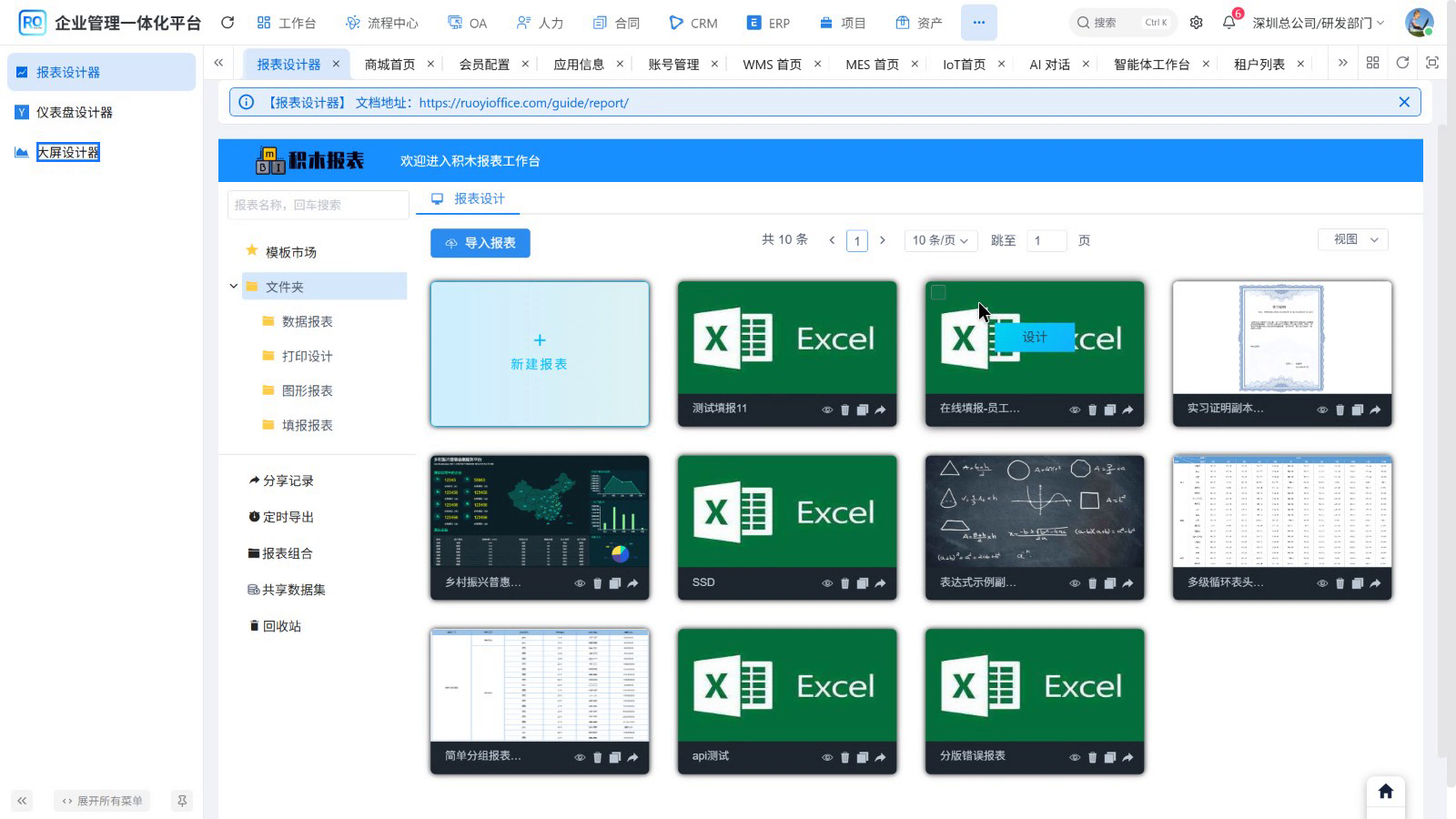Image resolution: width=1456 pixels, height=819 pixels.
Task: Select the 数据报表 folder
Action: tap(308, 321)
